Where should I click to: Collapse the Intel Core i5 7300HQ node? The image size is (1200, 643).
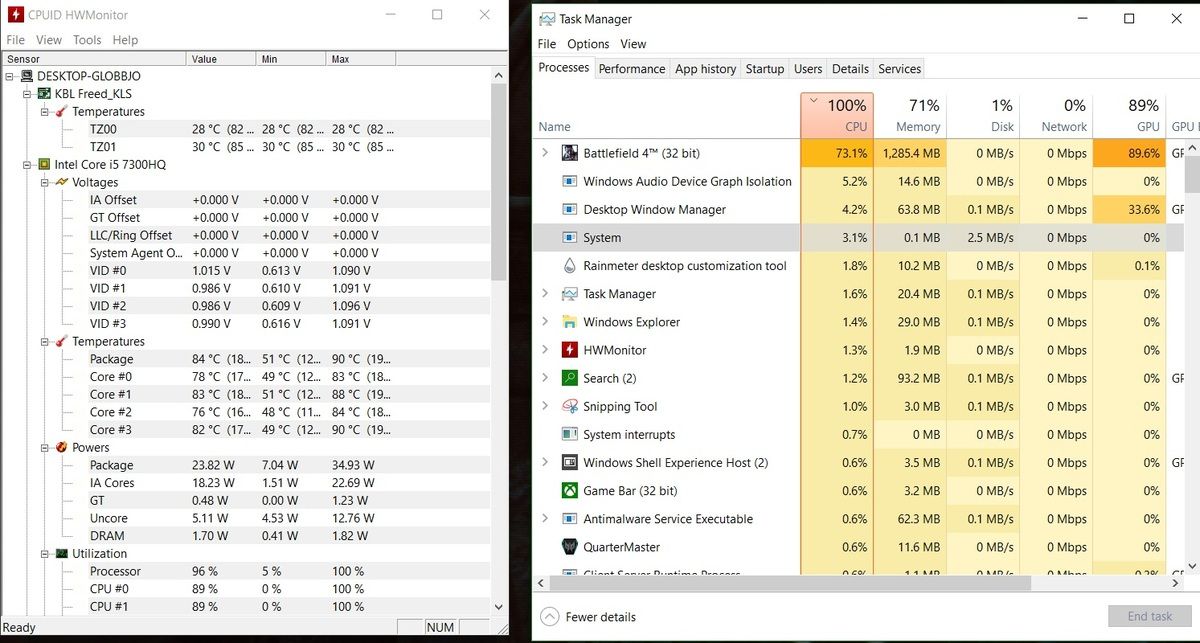[28, 164]
